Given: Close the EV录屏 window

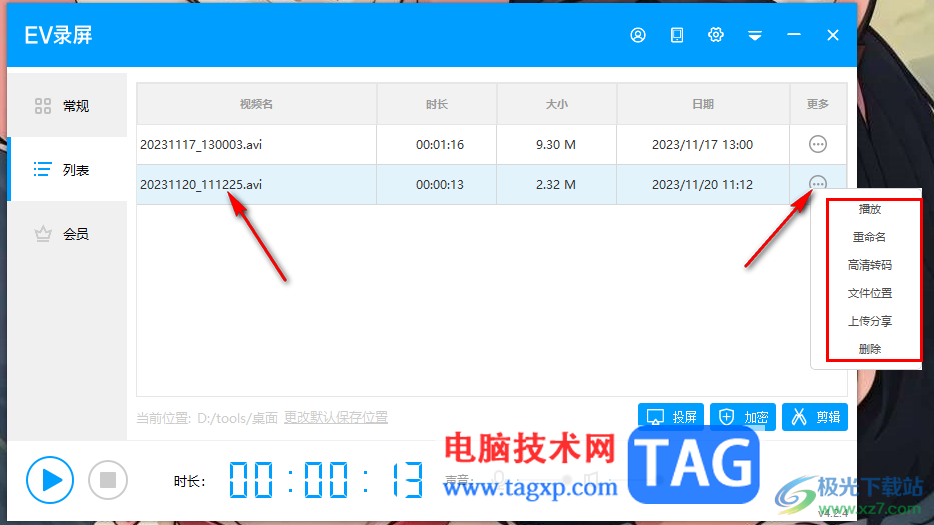Looking at the screenshot, I should (x=833, y=35).
